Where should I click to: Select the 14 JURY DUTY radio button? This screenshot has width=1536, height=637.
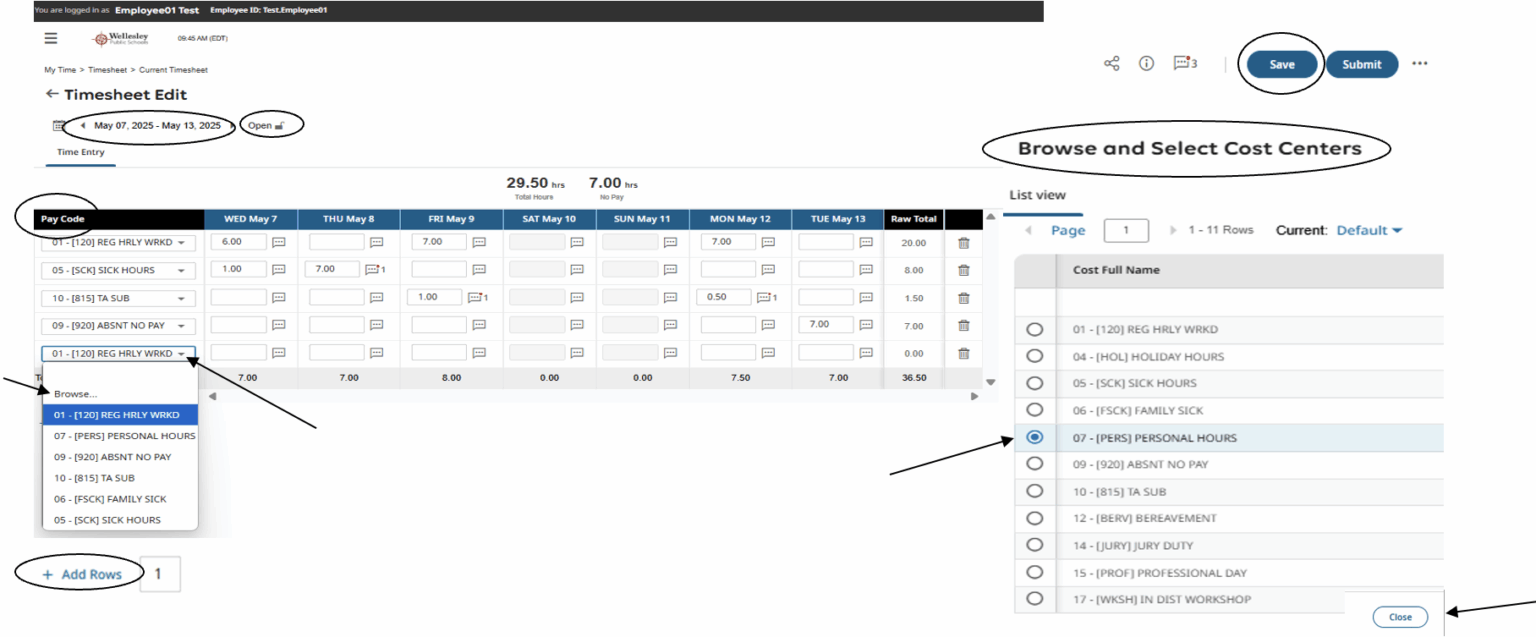coord(1035,545)
